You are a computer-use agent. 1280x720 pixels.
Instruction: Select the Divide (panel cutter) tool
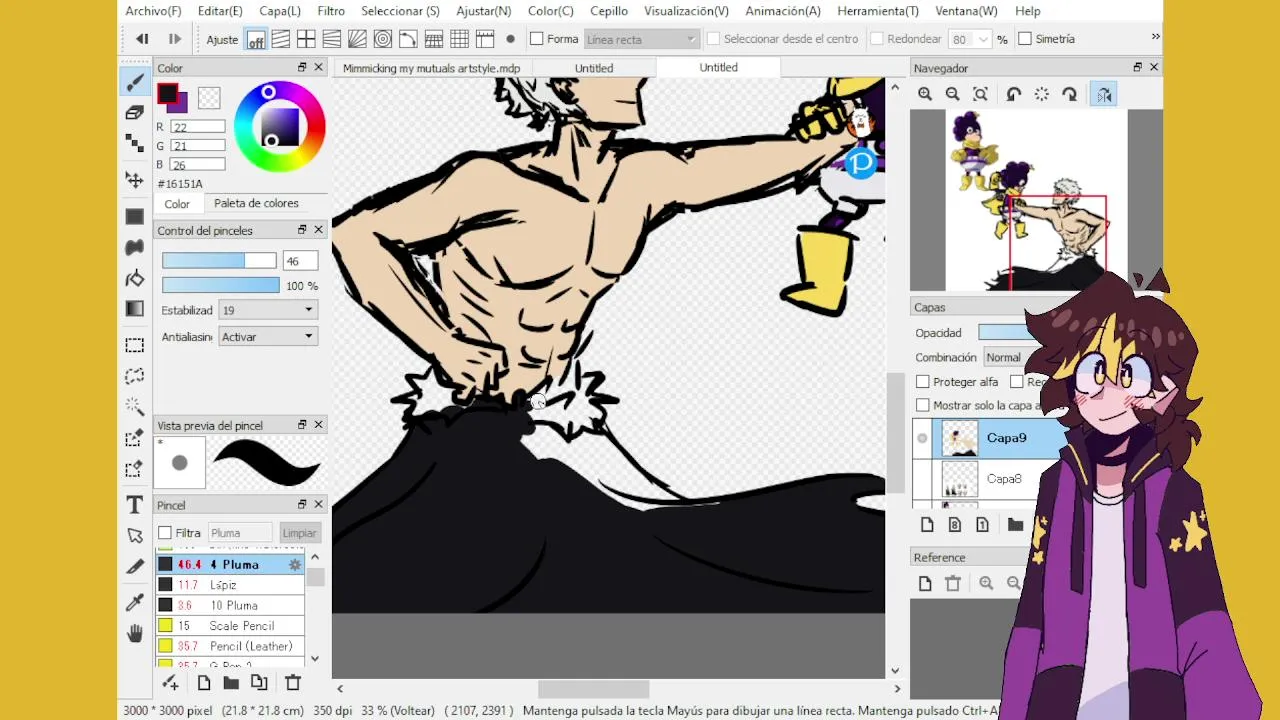coord(135,567)
